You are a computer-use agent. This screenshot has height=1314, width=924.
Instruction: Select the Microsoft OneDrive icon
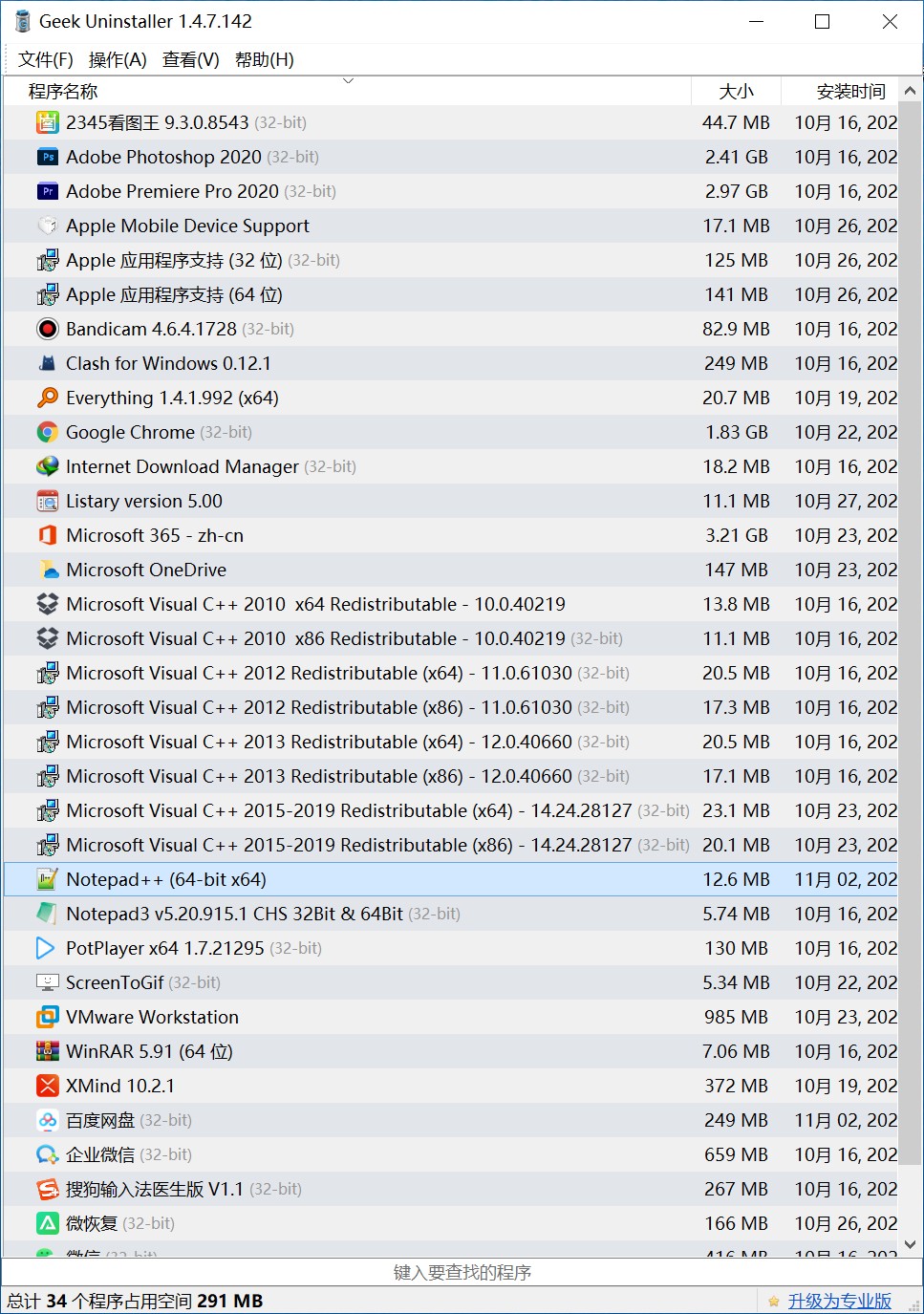47,570
